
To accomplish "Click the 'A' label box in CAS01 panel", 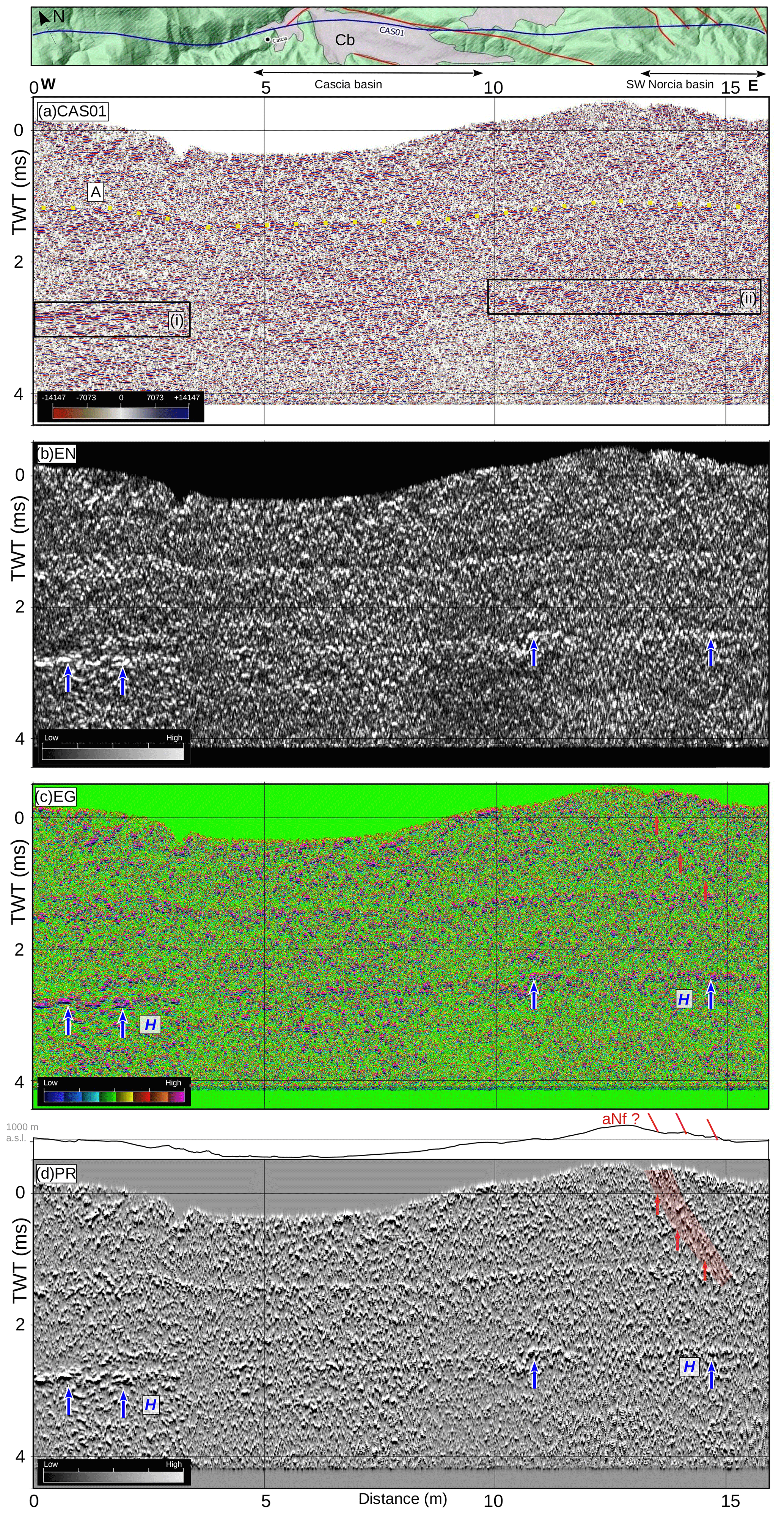I will pos(95,192).
